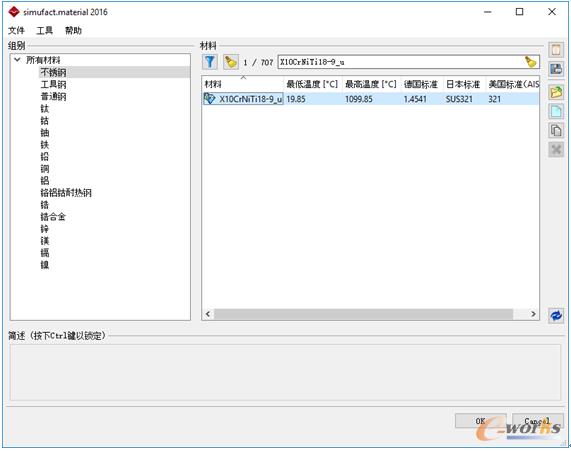
Task: Click the horizontal scrollbar thumb of the table
Action: (x=363, y=314)
